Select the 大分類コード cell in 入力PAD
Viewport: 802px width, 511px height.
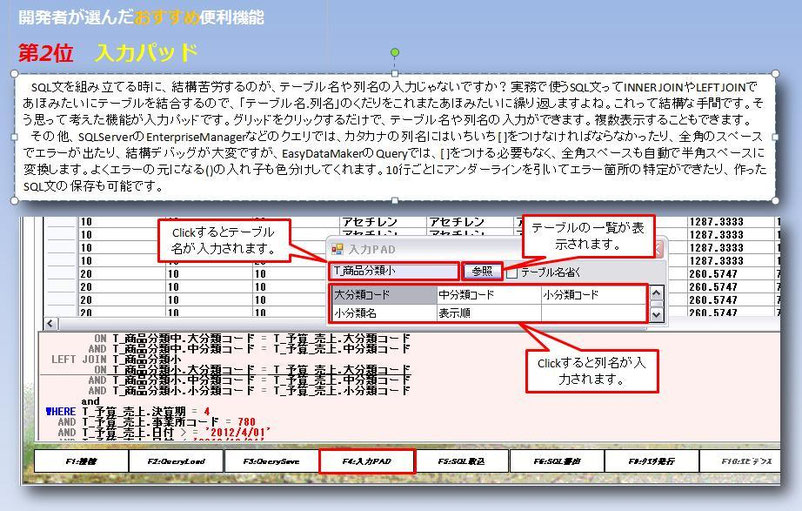point(384,295)
